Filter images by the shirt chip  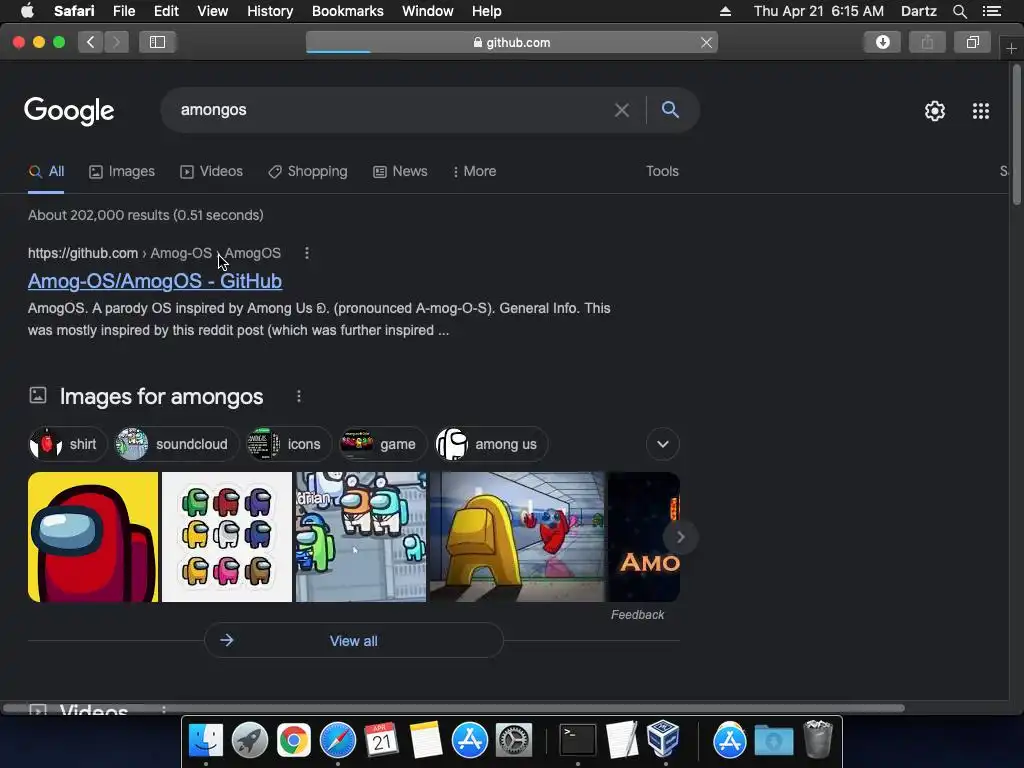[67, 444]
